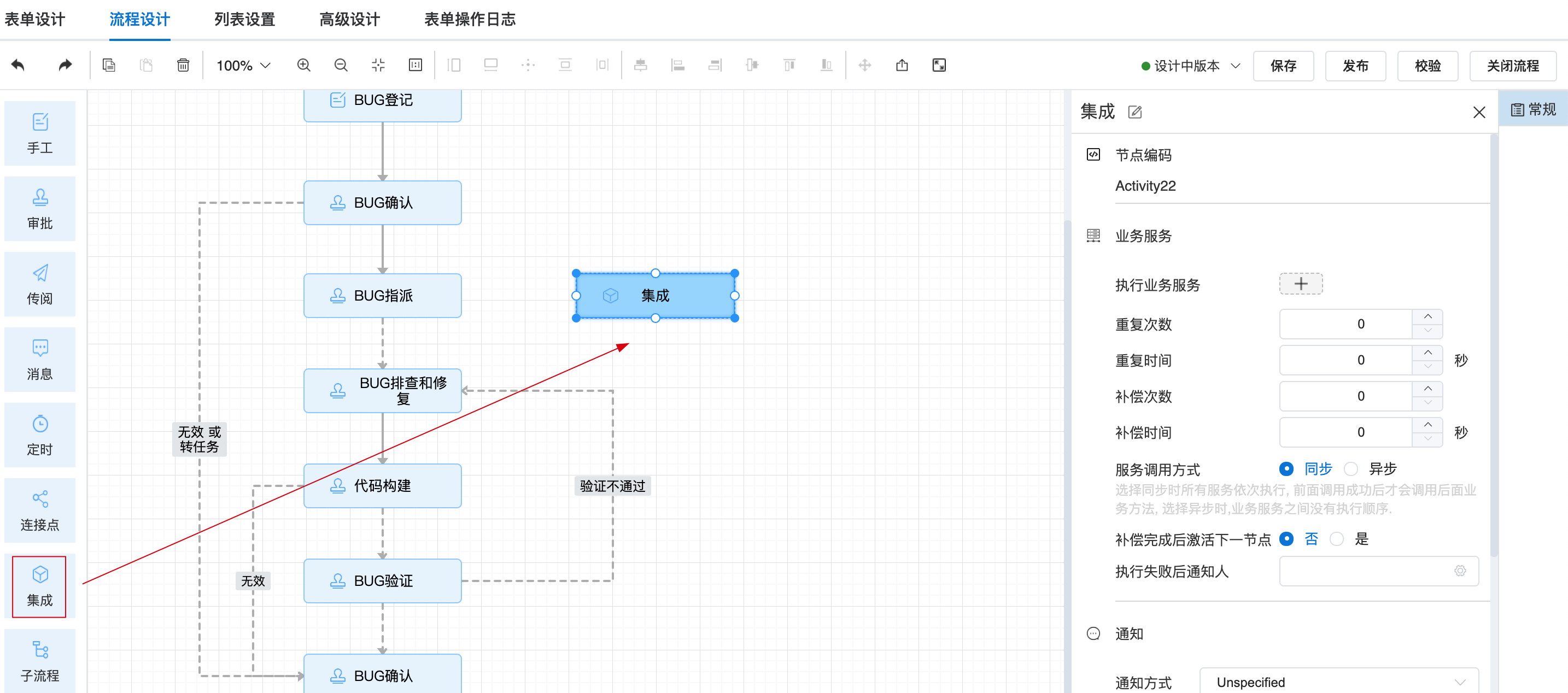Click the 发布 publish button
The width and height of the screenshot is (1568, 693).
pyautogui.click(x=1355, y=66)
